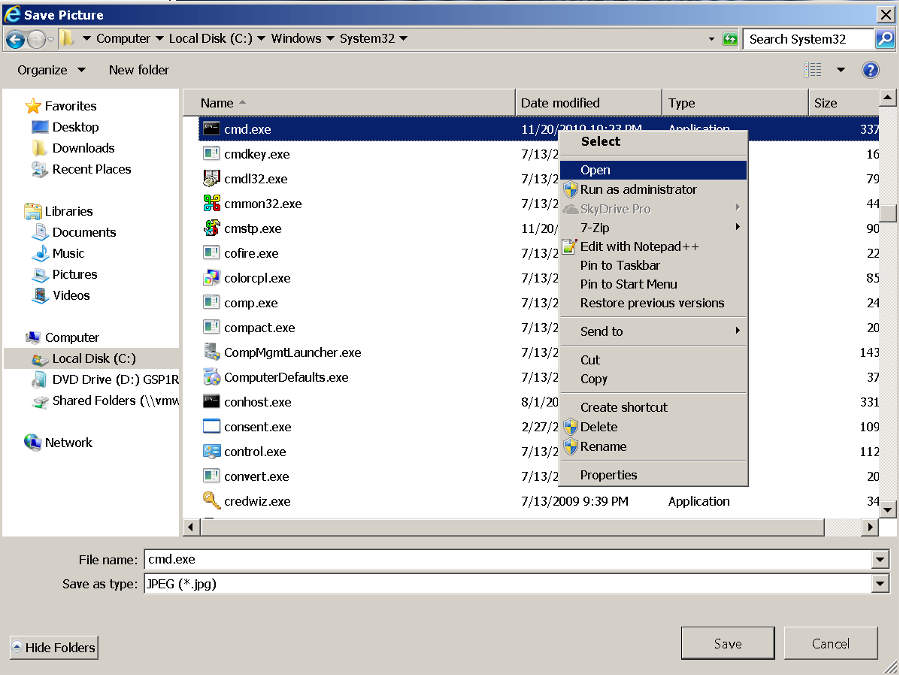Open the Save as type dropdown

(880, 584)
